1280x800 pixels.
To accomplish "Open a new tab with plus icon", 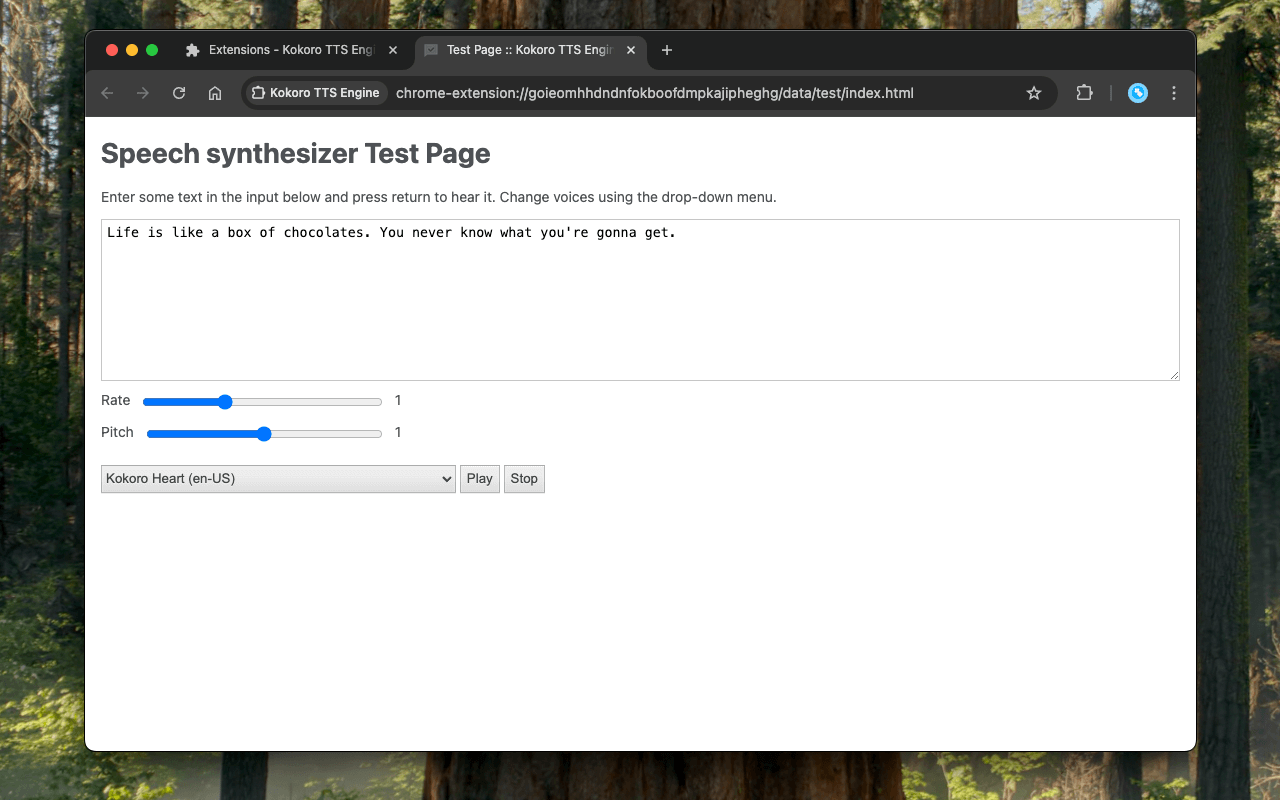I will coord(667,50).
